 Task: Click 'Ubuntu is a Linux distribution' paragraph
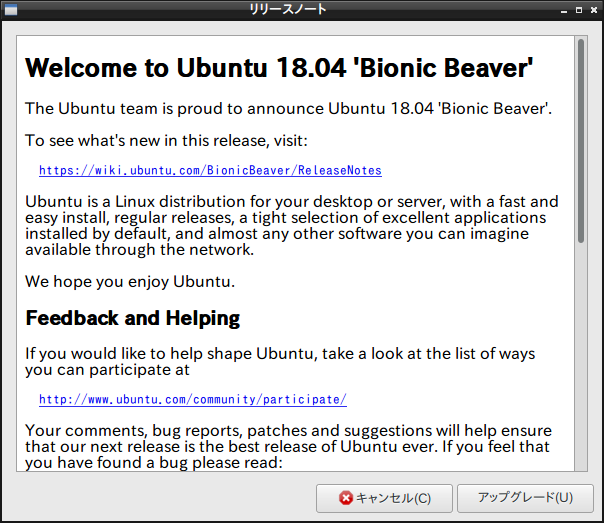tap(292, 226)
